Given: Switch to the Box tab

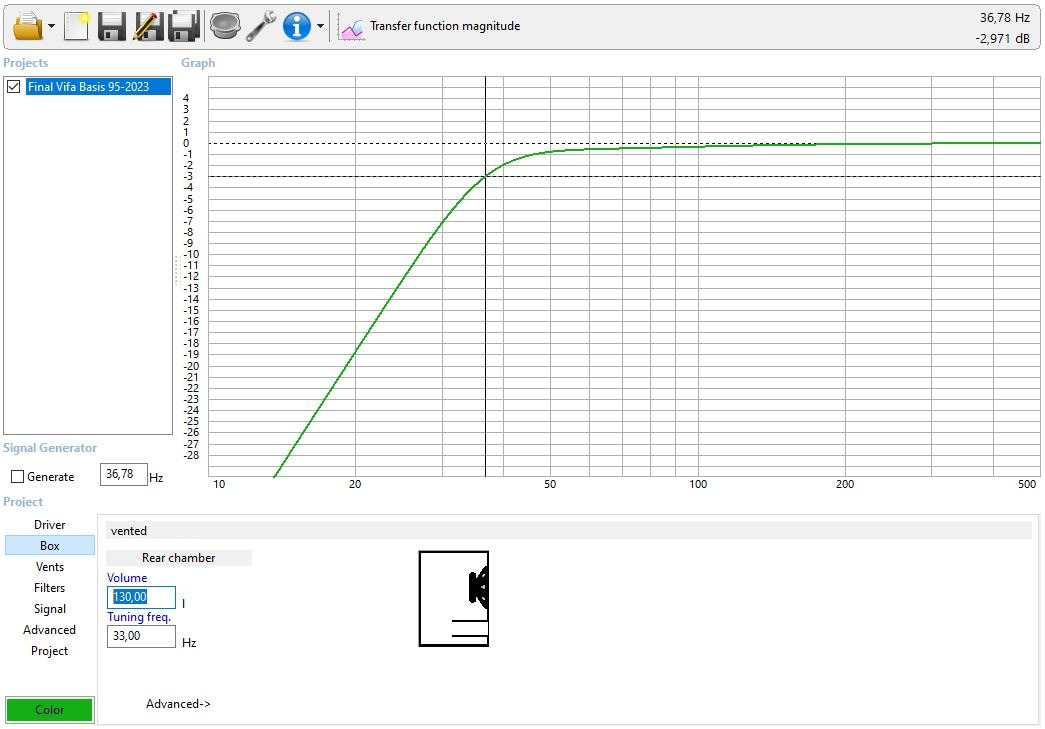Looking at the screenshot, I should (49, 545).
